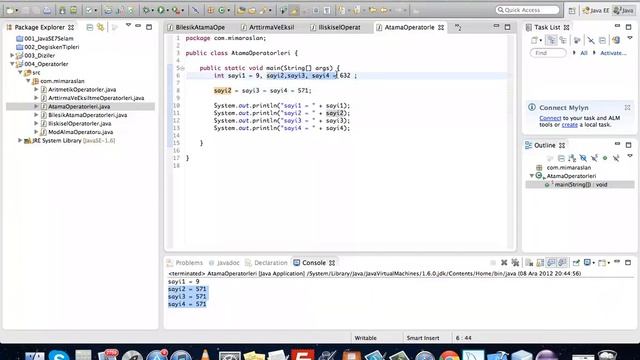Click the Clear Console icon

click(529, 262)
